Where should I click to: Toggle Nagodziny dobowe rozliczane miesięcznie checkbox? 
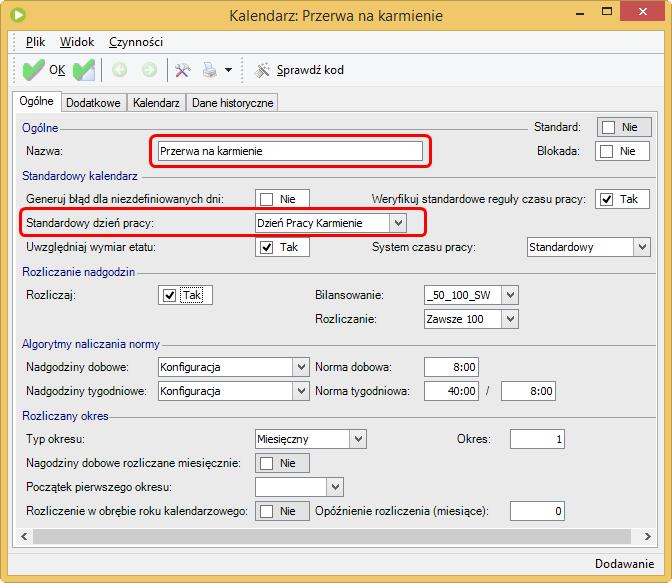click(266, 463)
